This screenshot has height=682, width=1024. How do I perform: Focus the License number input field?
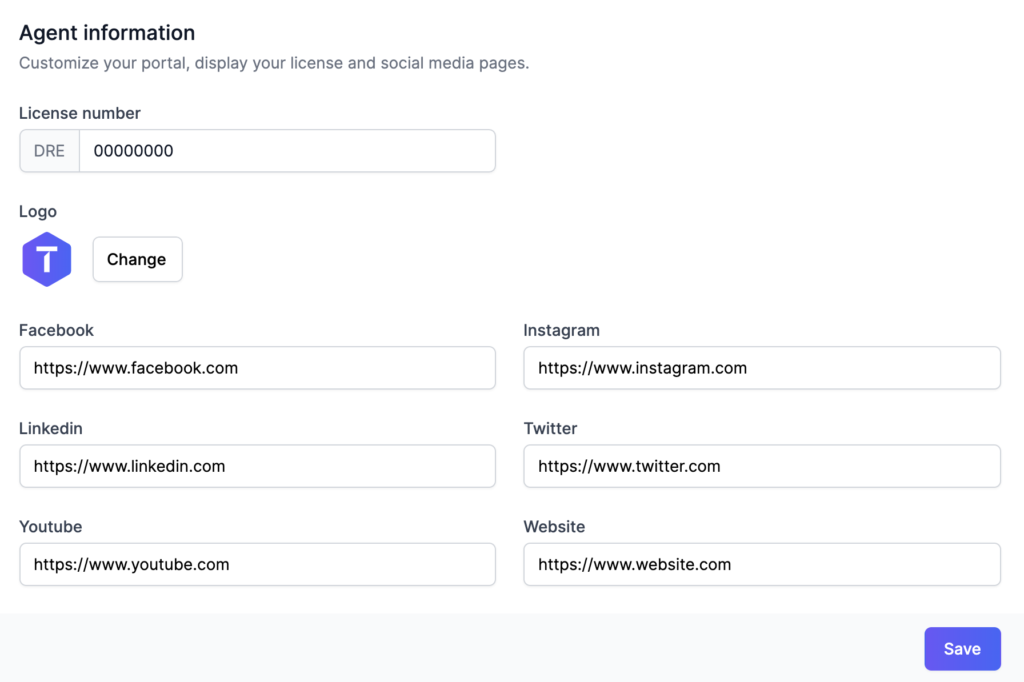tap(287, 151)
